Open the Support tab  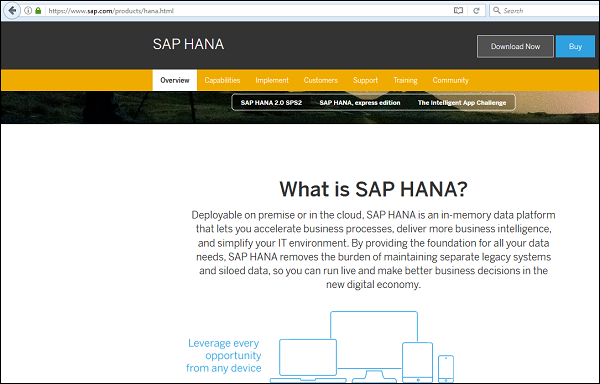click(365, 80)
